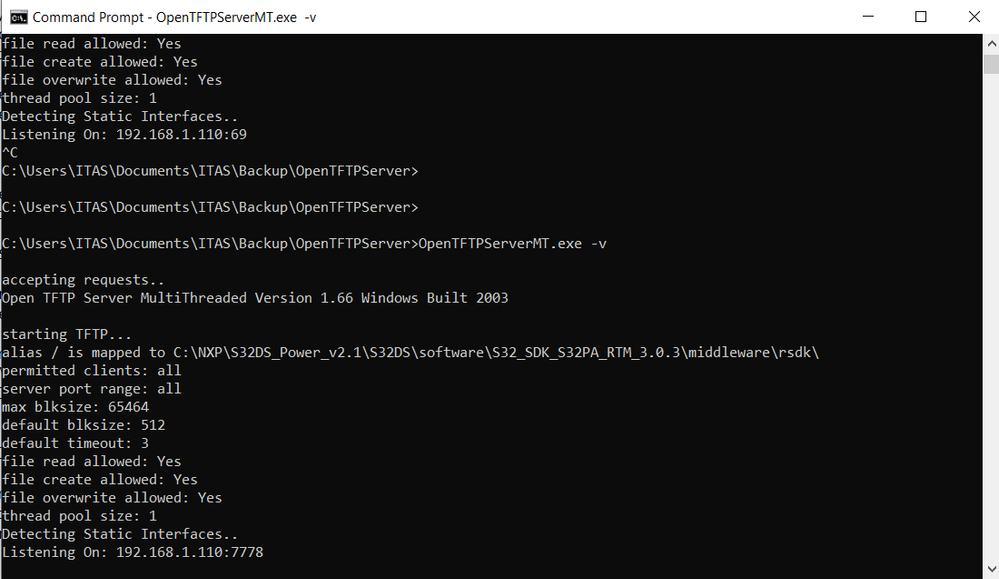Click the 'Listening On: 192.168.1.110:7778' line
This screenshot has height=579, width=999.
coord(132,552)
